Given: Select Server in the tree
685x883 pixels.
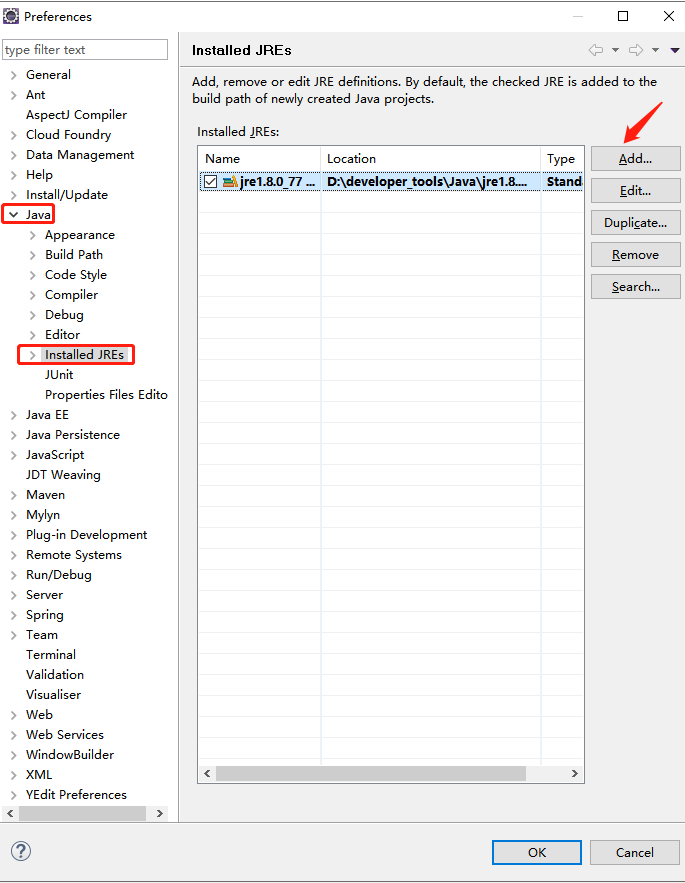Looking at the screenshot, I should tap(45, 595).
